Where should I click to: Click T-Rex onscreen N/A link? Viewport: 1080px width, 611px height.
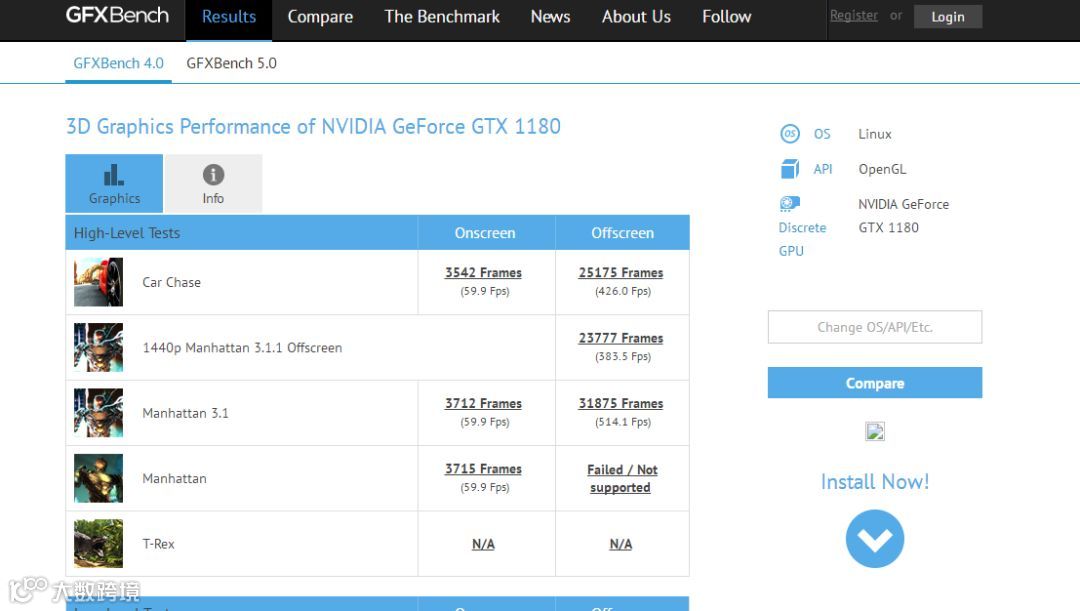484,544
